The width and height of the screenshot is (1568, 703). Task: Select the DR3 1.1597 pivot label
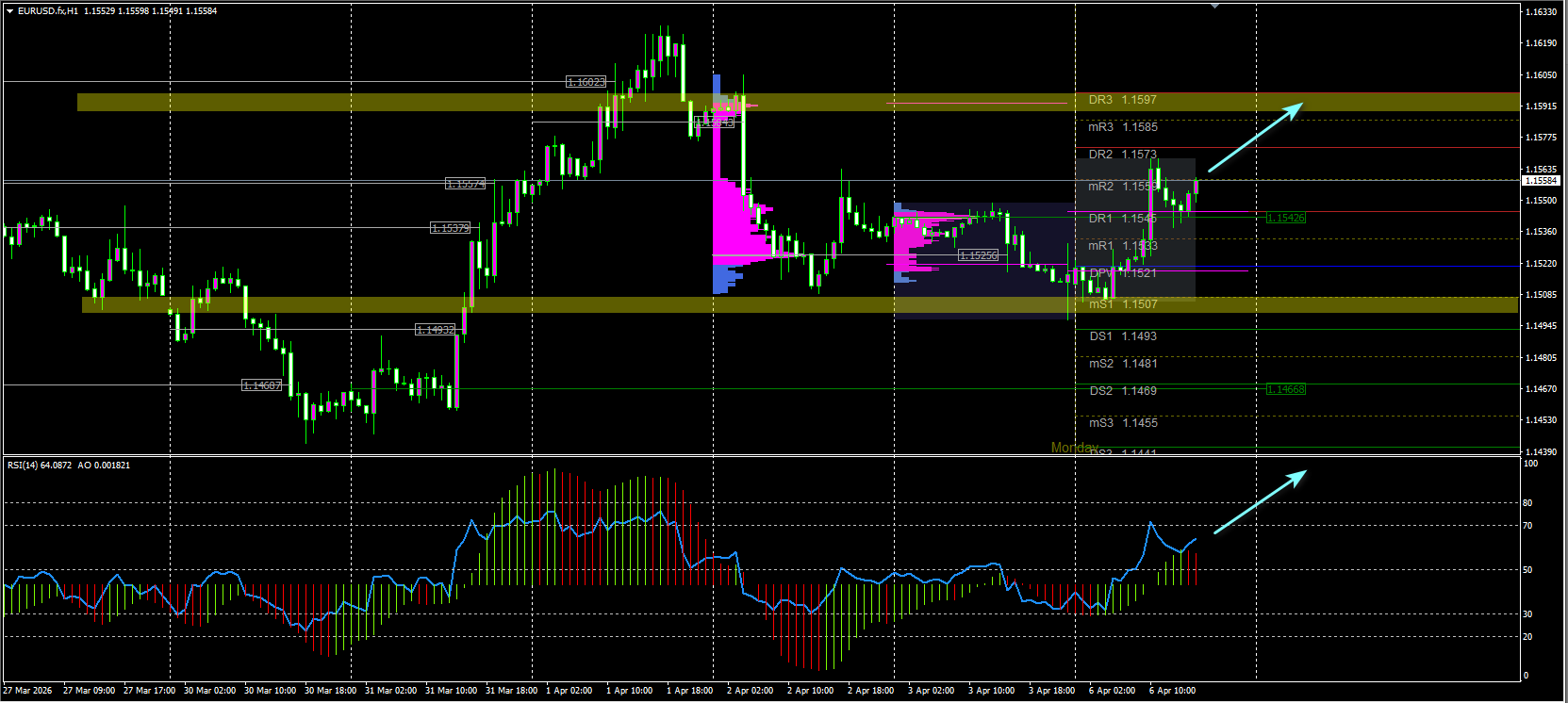click(1122, 100)
